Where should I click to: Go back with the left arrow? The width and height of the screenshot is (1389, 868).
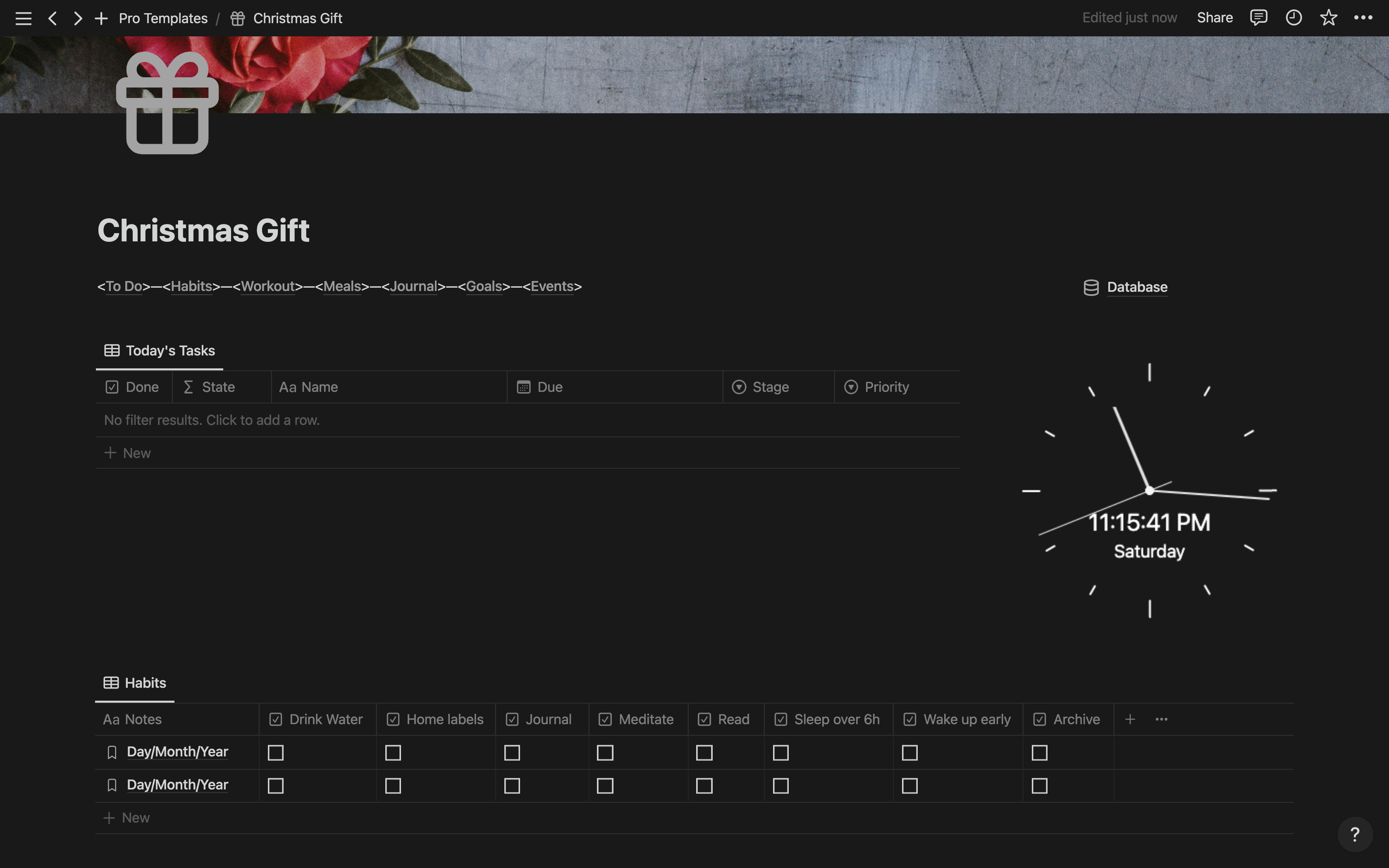[x=52, y=18]
